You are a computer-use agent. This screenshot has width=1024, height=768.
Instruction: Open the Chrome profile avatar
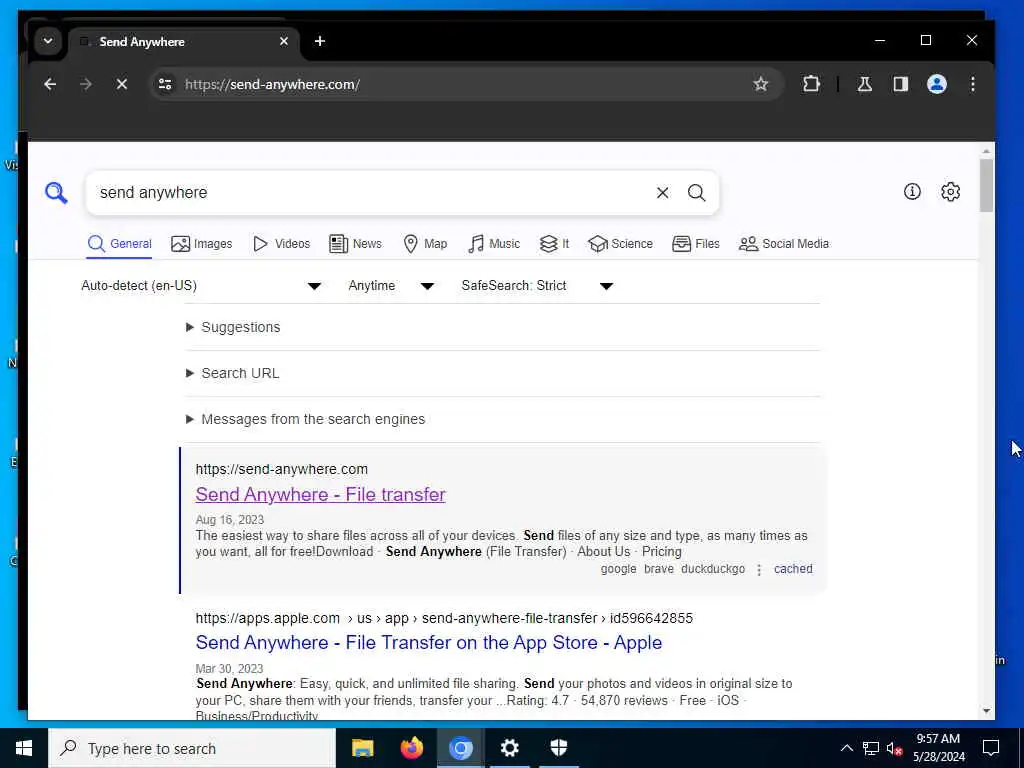click(x=936, y=84)
